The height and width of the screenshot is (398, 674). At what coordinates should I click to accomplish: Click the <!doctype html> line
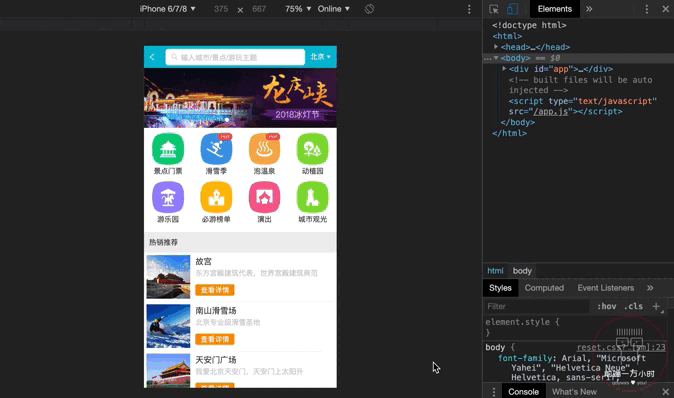[529, 25]
